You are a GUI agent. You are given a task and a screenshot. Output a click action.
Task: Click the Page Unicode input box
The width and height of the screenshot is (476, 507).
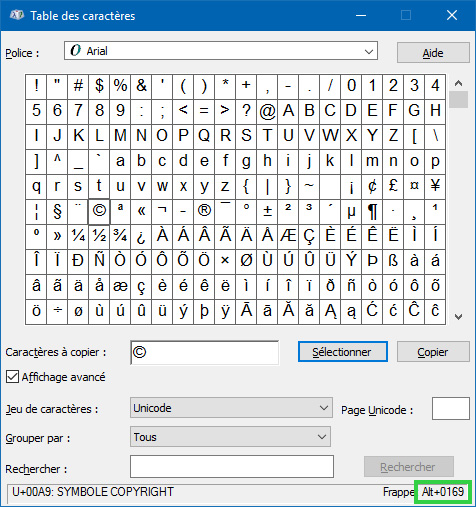451,408
